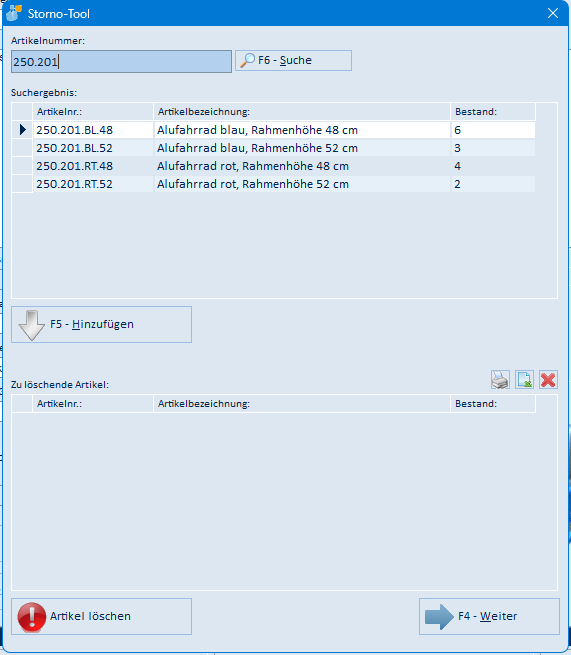Click the Storno-Tool app icon in the title bar
This screenshot has width=571, height=655.
pos(14,13)
